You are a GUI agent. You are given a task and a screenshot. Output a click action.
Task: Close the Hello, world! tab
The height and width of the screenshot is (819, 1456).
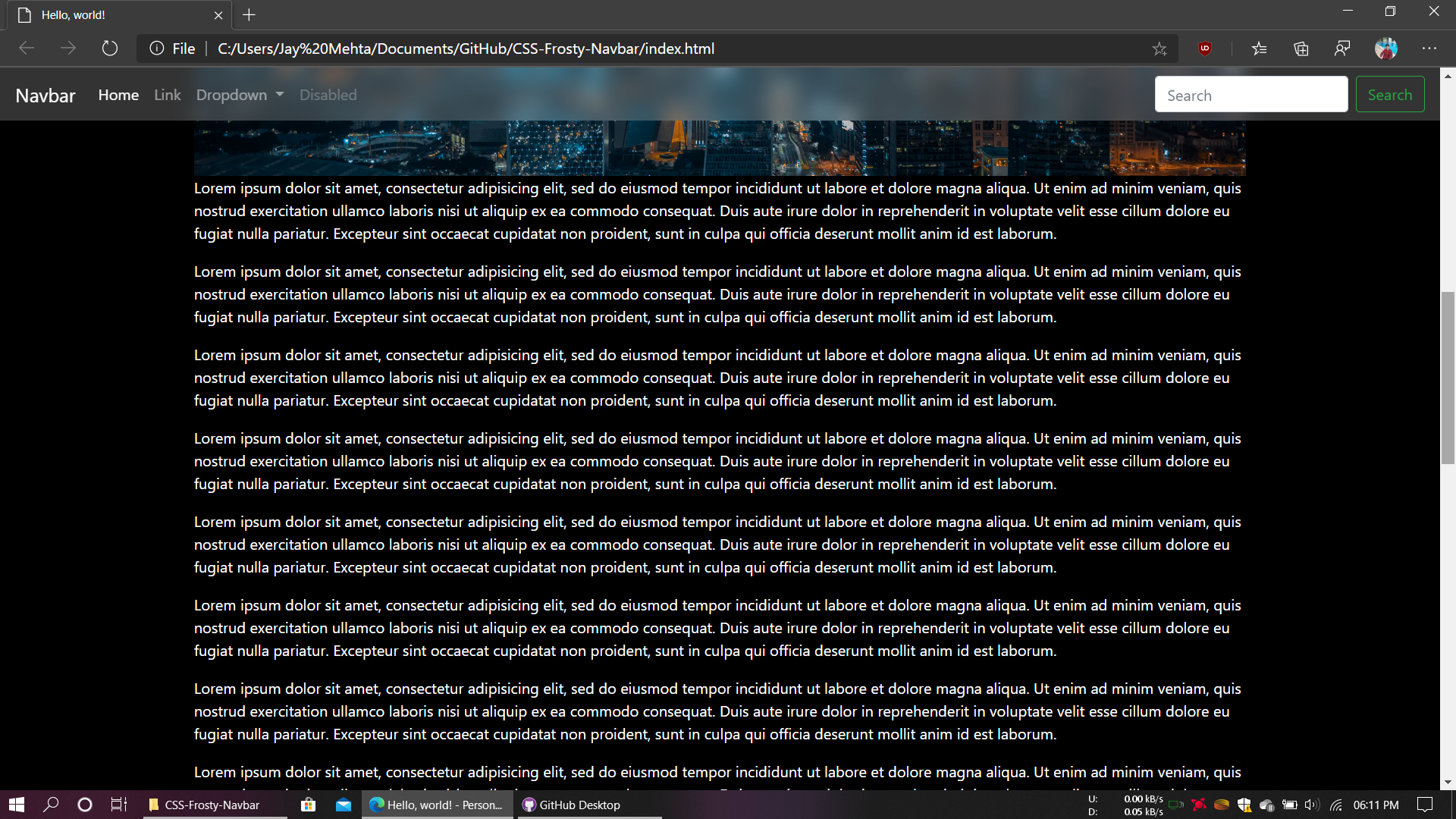click(218, 15)
